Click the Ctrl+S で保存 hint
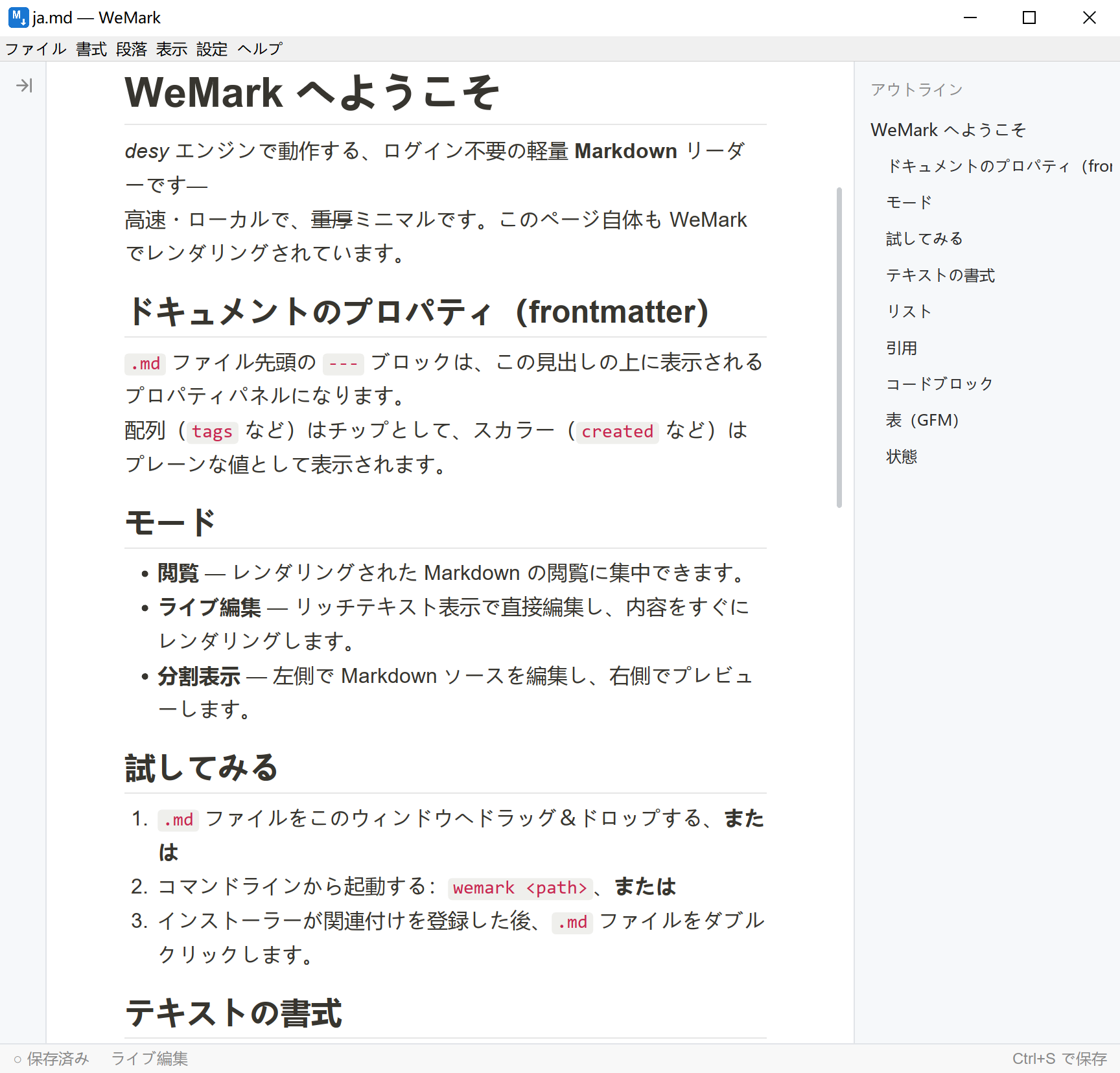This screenshot has height=1073, width=1120. (1060, 1059)
